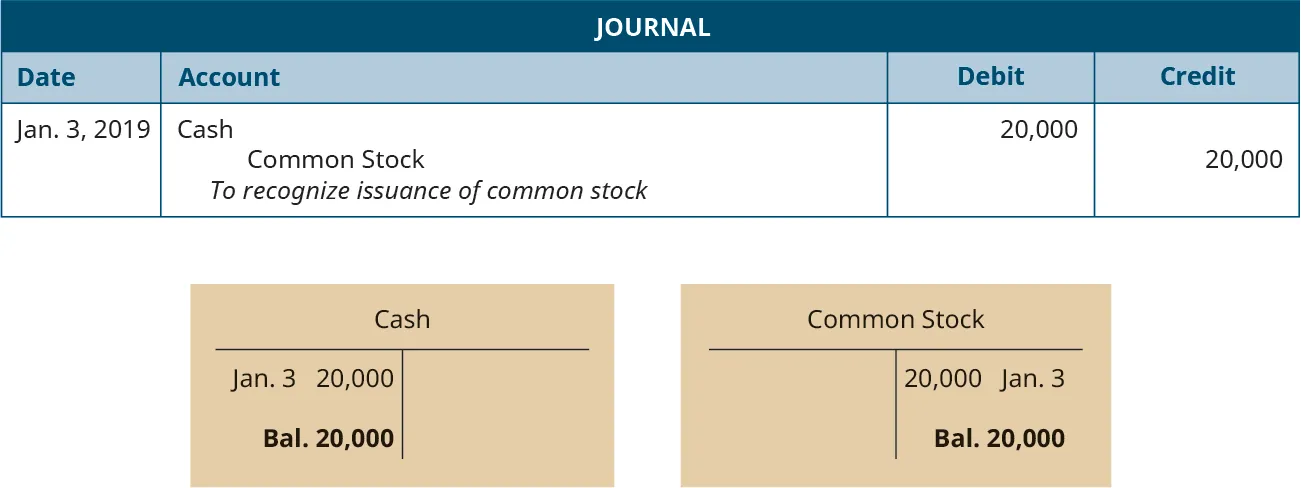Click the JOURNAL title header

(652, 27)
